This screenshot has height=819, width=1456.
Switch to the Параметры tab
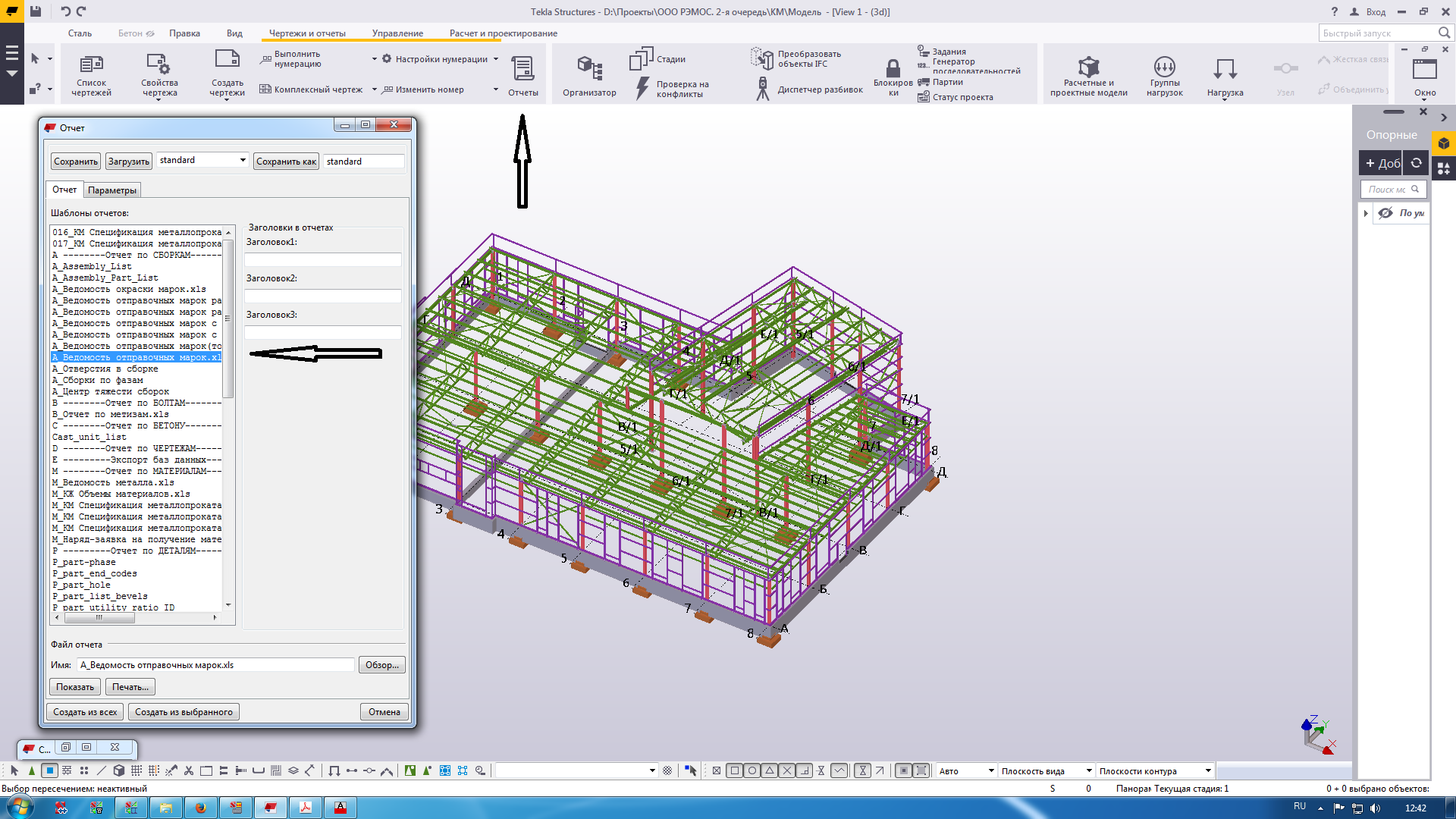(112, 190)
